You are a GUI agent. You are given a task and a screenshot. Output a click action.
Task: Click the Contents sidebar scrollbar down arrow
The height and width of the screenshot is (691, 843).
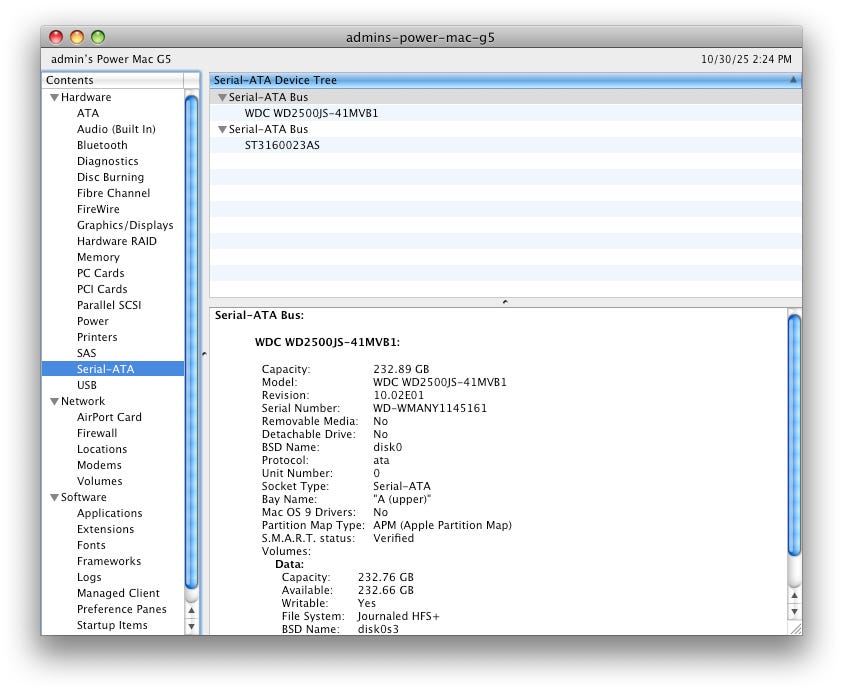point(191,626)
